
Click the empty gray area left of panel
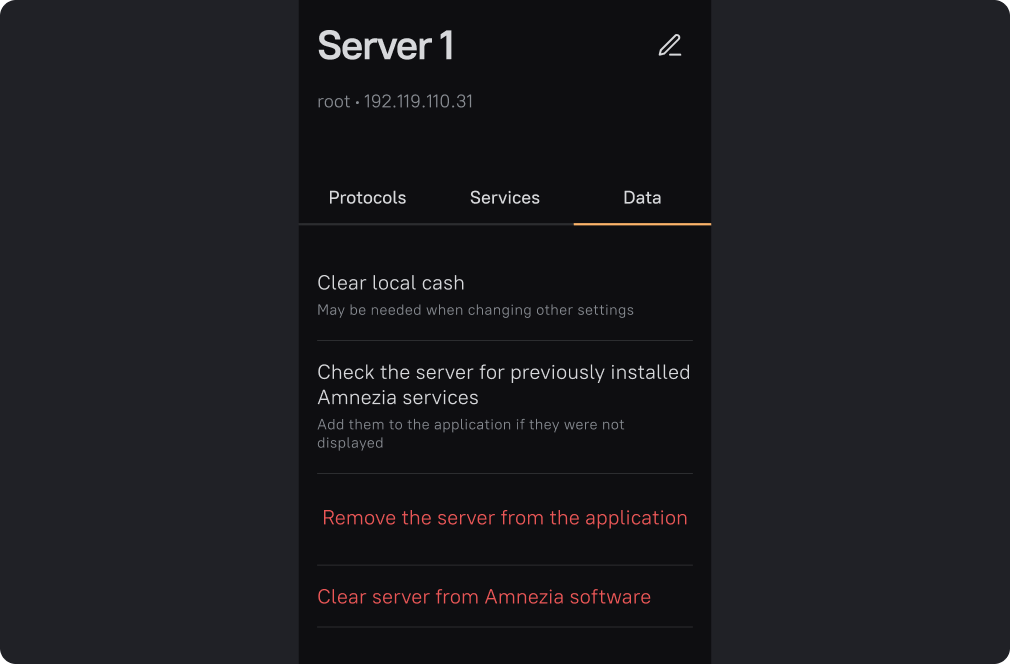pyautogui.click(x=150, y=332)
